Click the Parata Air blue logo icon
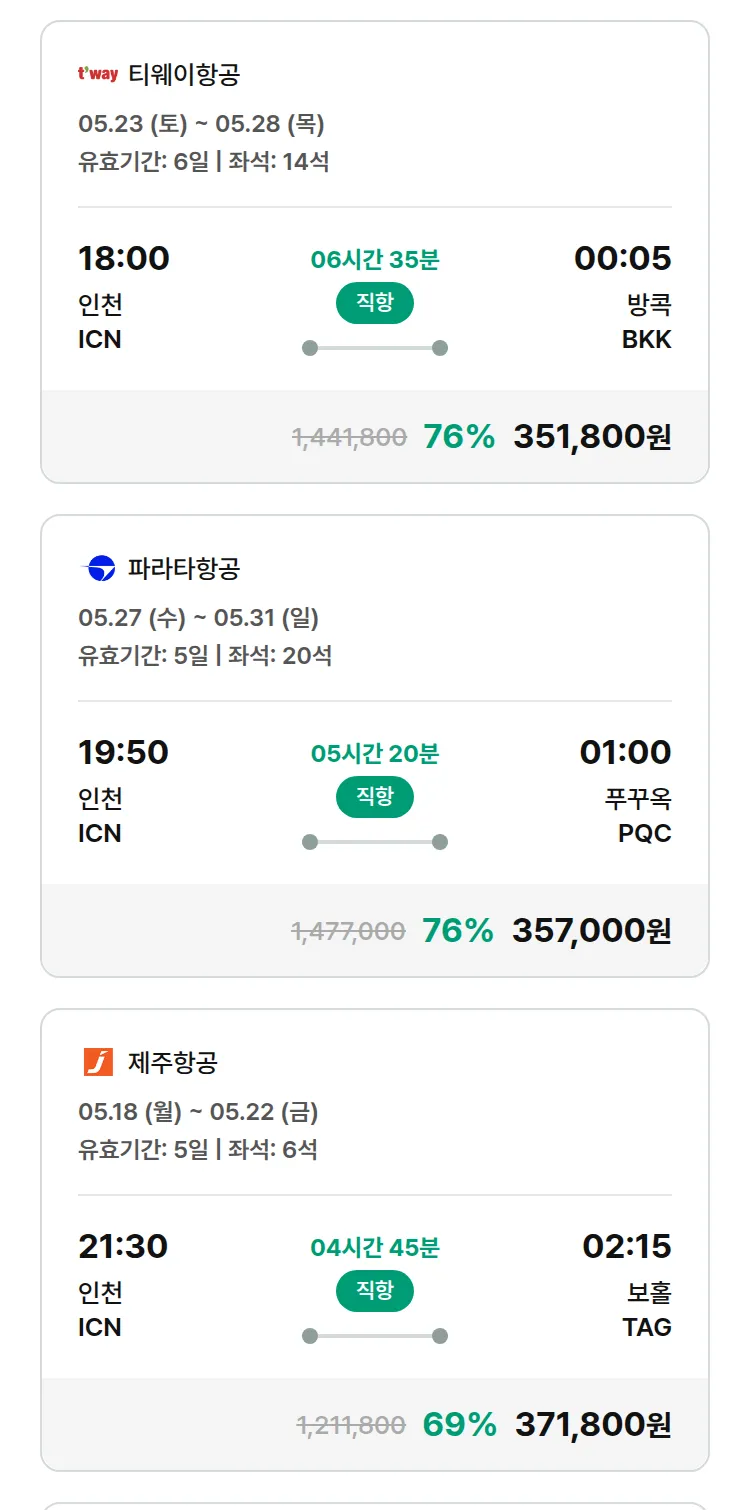Image resolution: width=750 pixels, height=1510 pixels. pos(98,568)
